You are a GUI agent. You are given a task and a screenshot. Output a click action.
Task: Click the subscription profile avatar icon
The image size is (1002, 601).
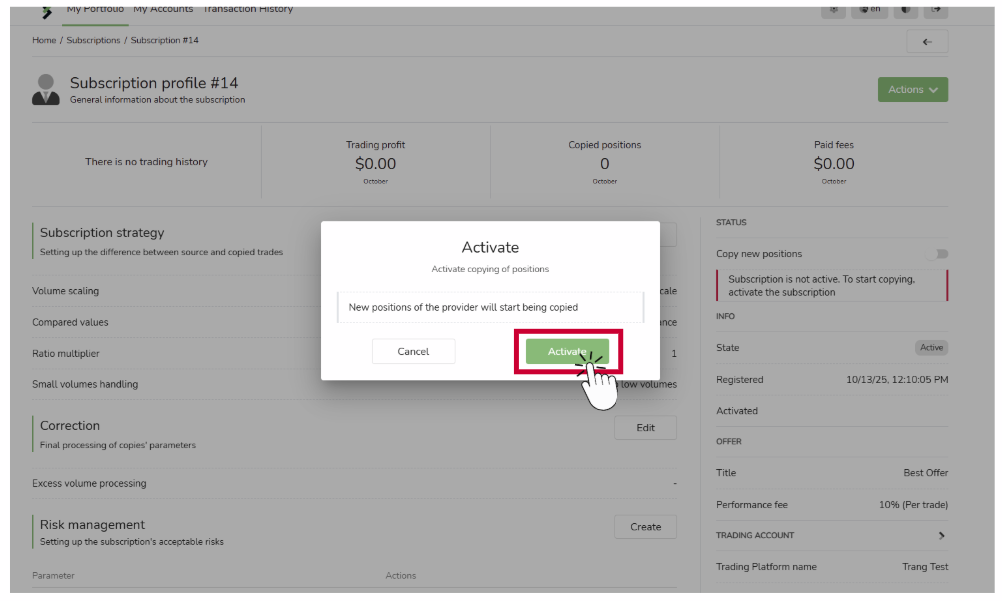pos(46,89)
